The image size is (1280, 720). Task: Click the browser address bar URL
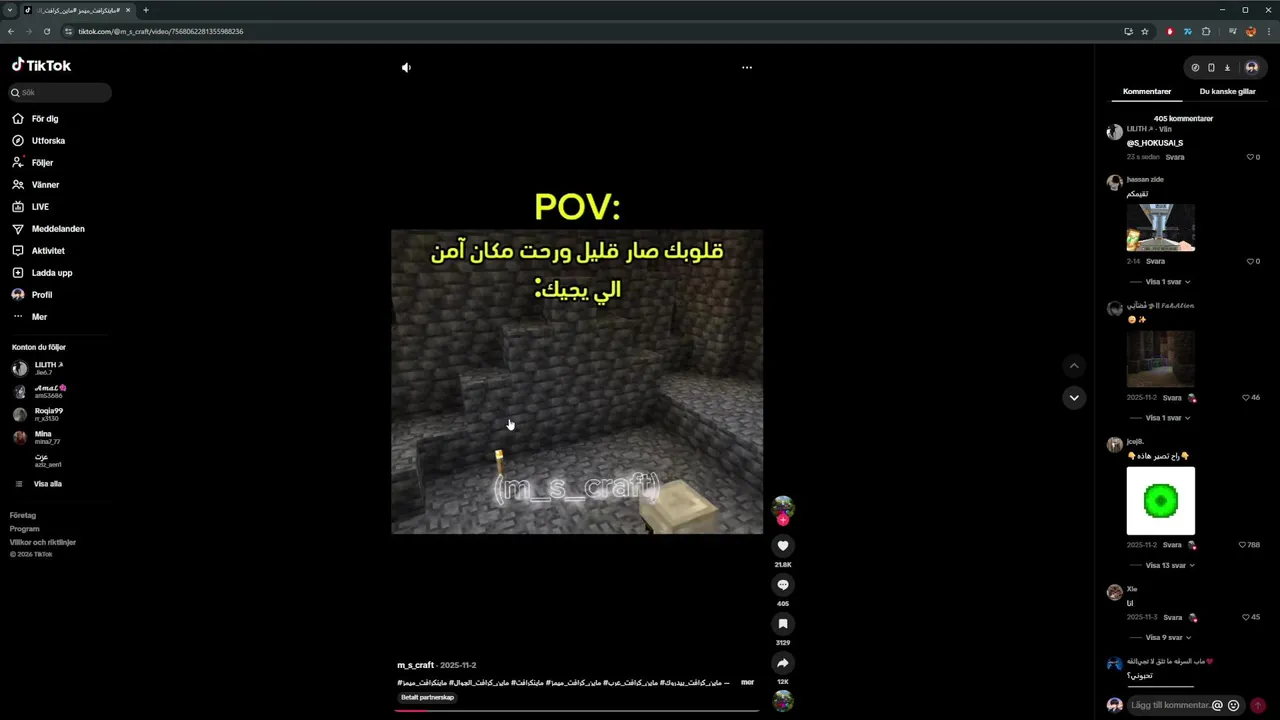160,31
